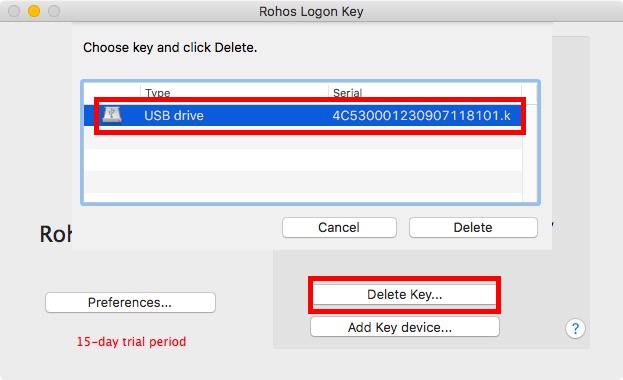This screenshot has width=623, height=380.
Task: Click the USB drive icon in key list
Action: click(x=112, y=115)
